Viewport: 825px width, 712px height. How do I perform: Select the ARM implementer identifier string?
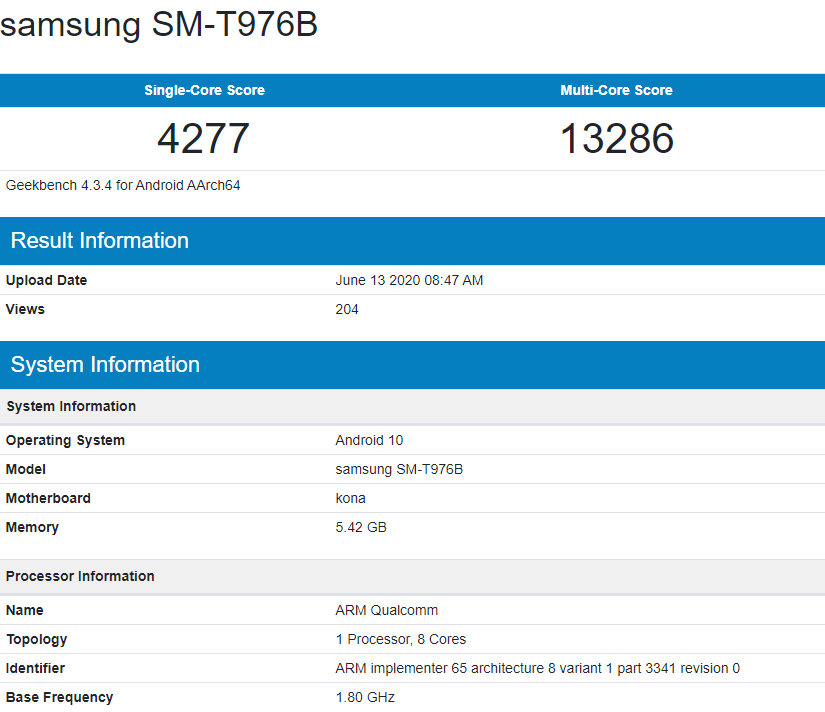pos(537,668)
